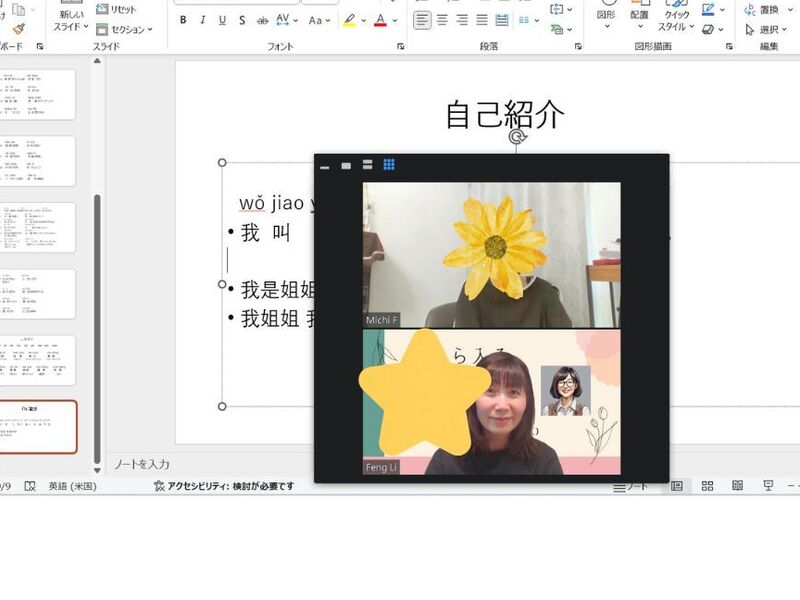Open the 選択 dropdown in editing group
The image size is (800, 600).
tap(766, 29)
